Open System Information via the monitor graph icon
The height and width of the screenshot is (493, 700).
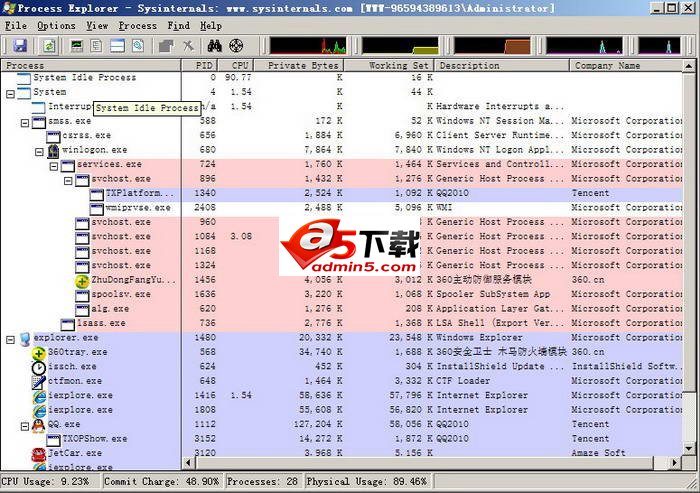pos(77,46)
